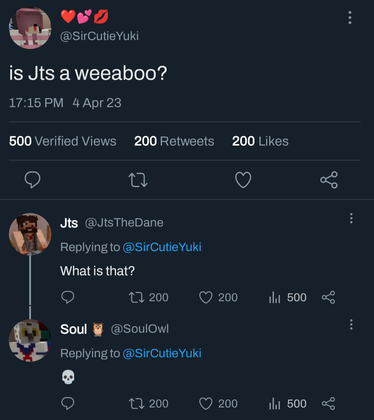Reply to Jts's comment
Screen dimensions: 374x420
coord(68,297)
